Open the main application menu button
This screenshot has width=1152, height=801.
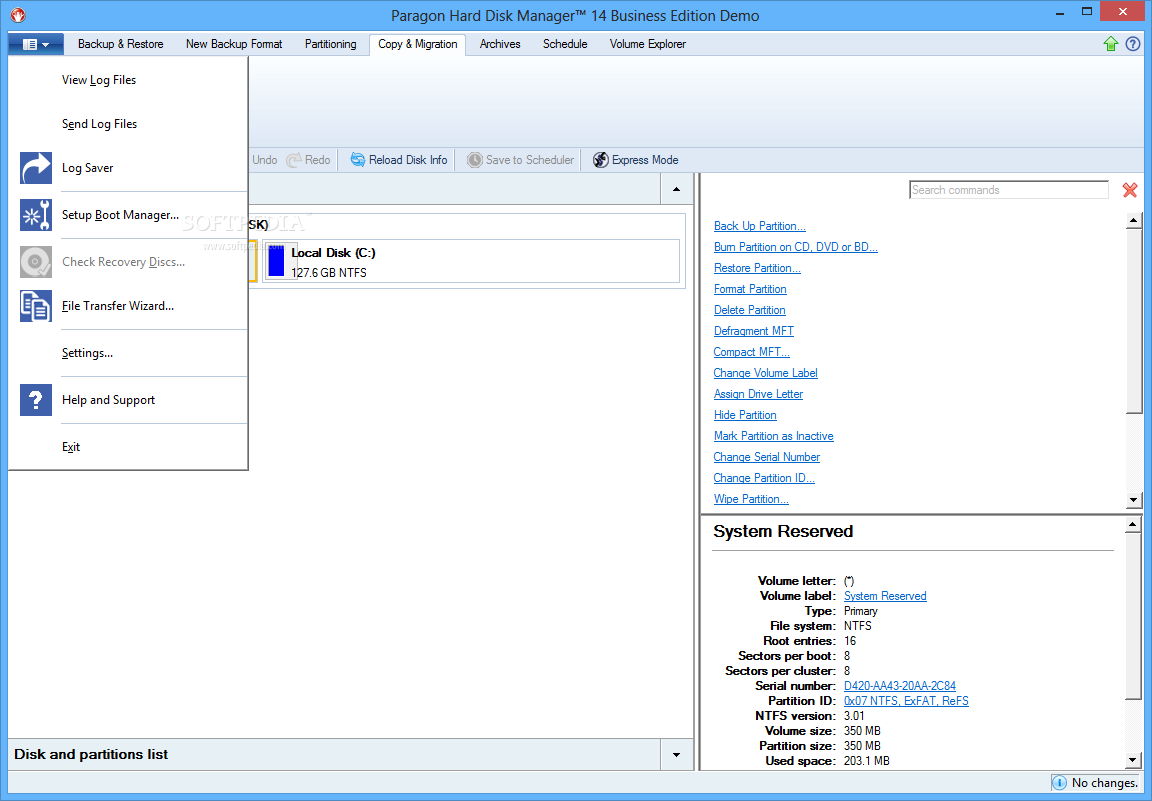pos(36,44)
